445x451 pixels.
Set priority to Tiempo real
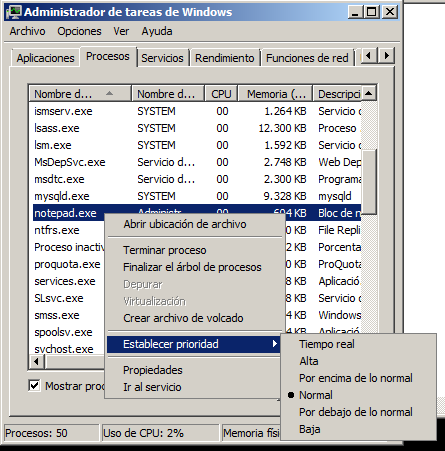click(x=359, y=344)
